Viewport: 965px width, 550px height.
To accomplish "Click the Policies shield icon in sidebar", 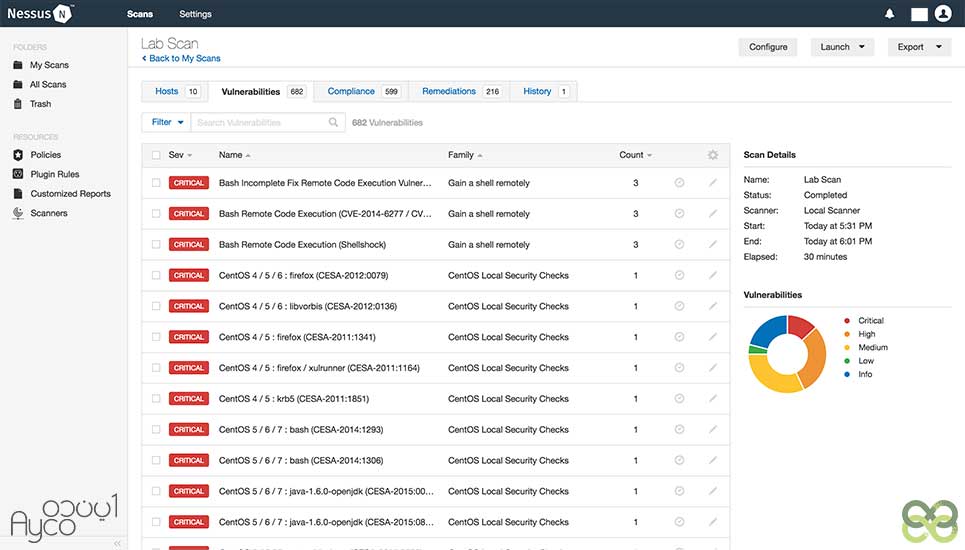I will point(19,155).
